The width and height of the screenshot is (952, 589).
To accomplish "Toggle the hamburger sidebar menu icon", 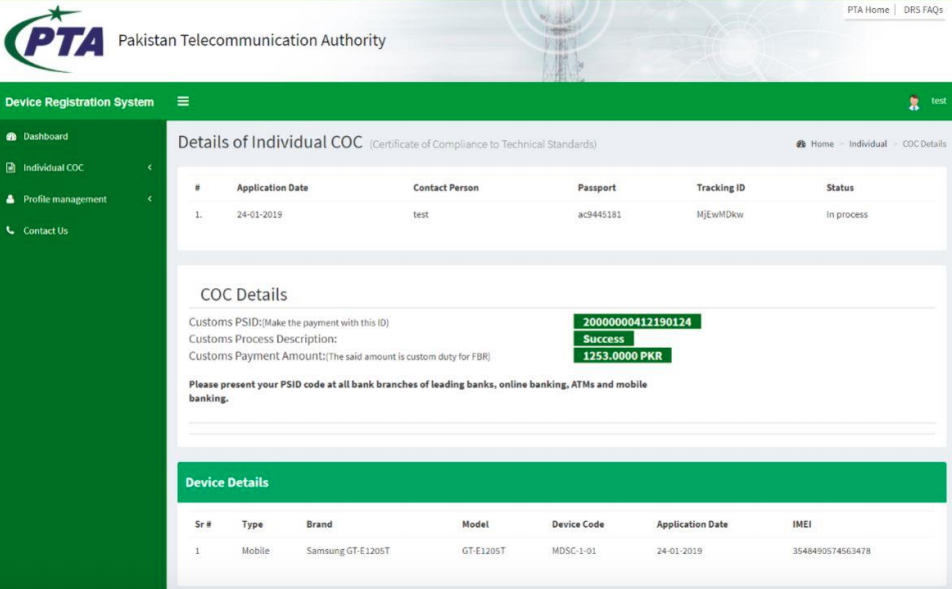I will pos(183,101).
